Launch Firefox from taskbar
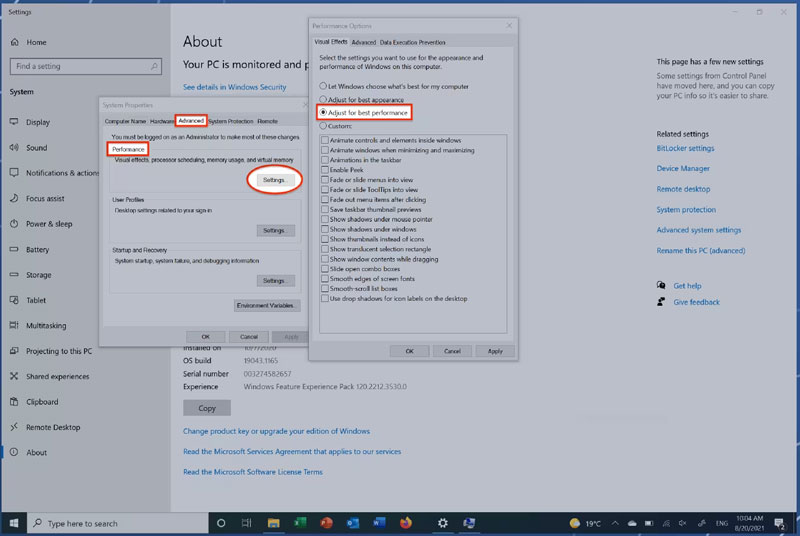 pos(406,523)
